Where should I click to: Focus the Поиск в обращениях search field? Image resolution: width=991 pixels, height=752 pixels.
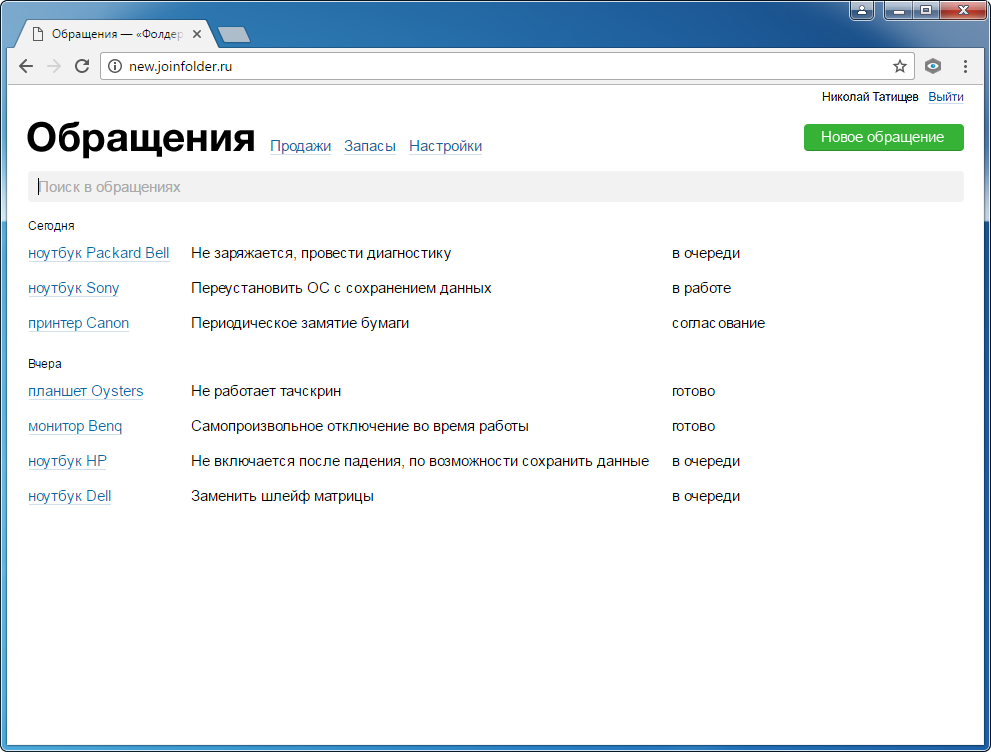(x=495, y=187)
